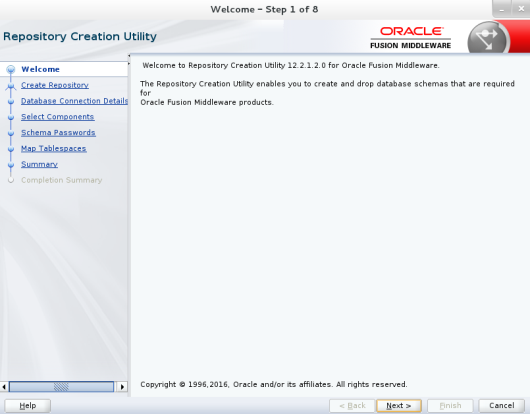The height and width of the screenshot is (414, 530).
Task: Click the round utility emblem icon
Action: point(488,38)
